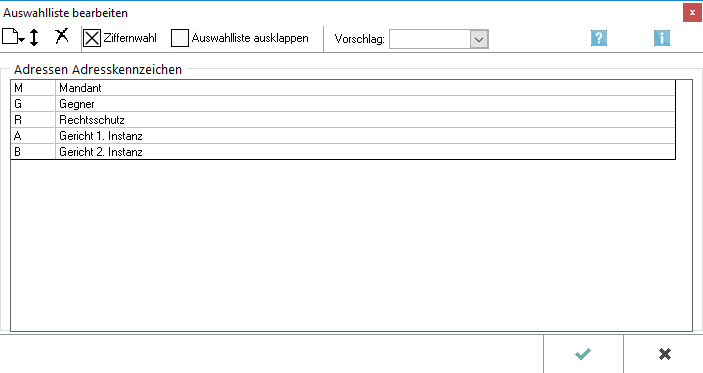
Task: Click the delete entry X icon
Action: coord(62,36)
